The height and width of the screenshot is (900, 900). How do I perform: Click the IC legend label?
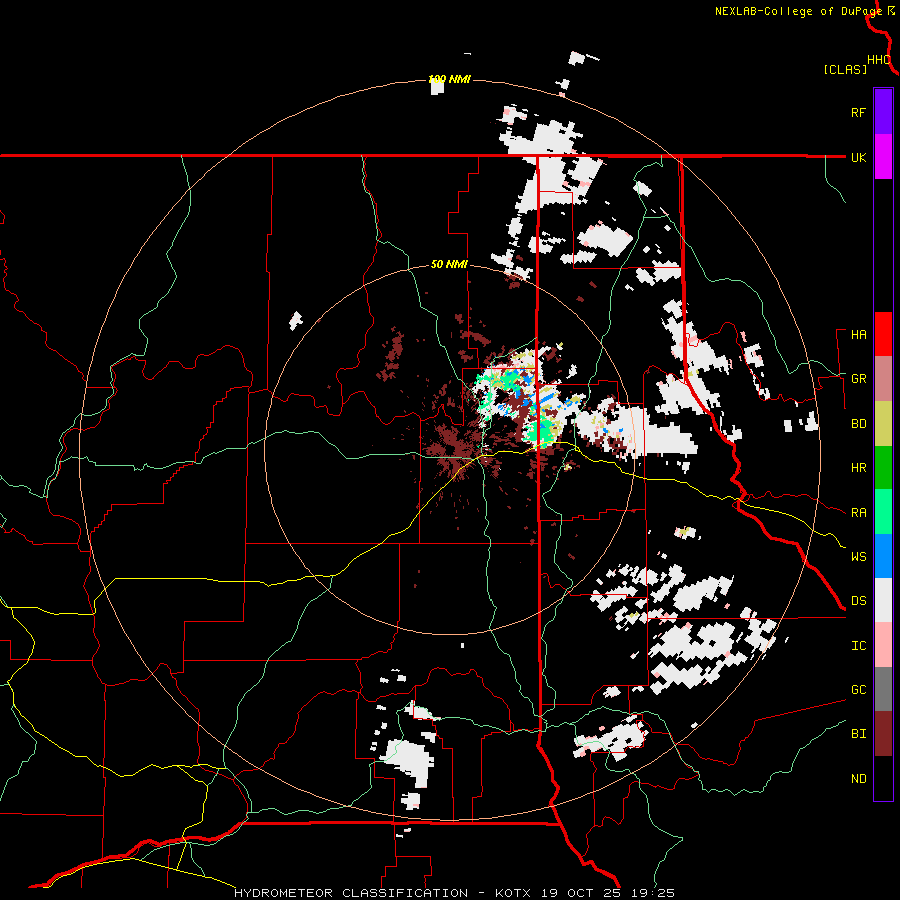coord(858,646)
